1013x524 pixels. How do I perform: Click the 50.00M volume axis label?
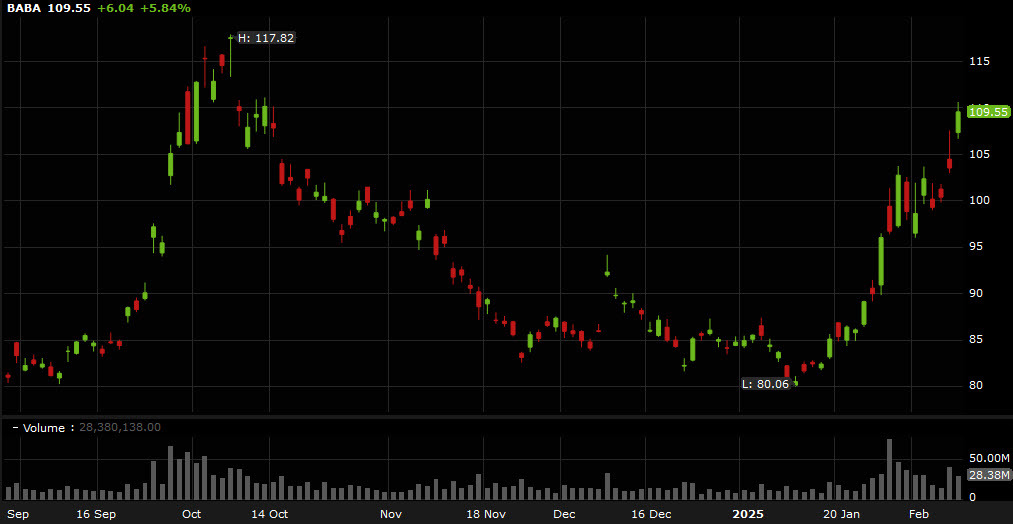click(986, 457)
